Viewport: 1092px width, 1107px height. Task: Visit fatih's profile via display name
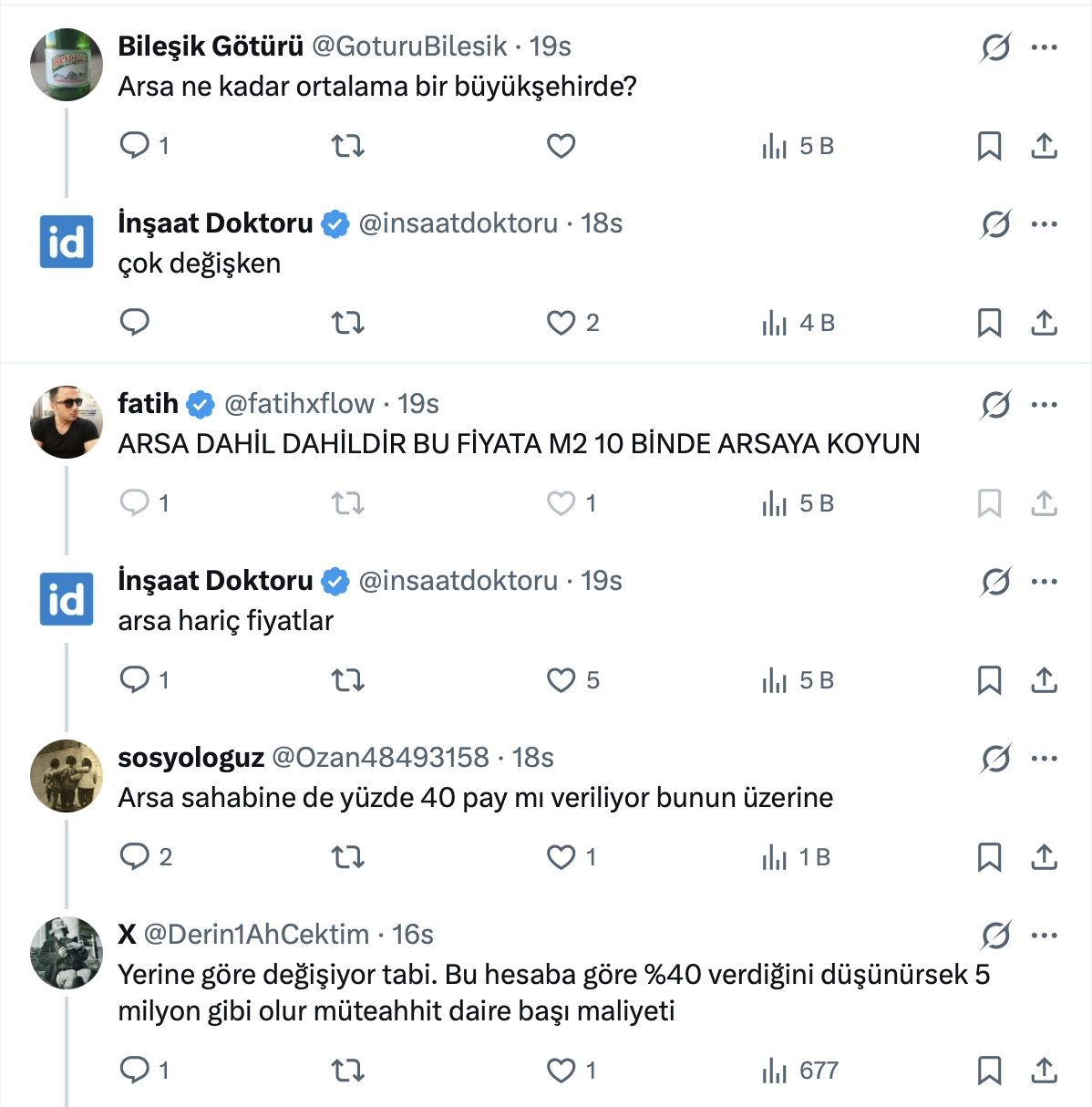pos(148,404)
